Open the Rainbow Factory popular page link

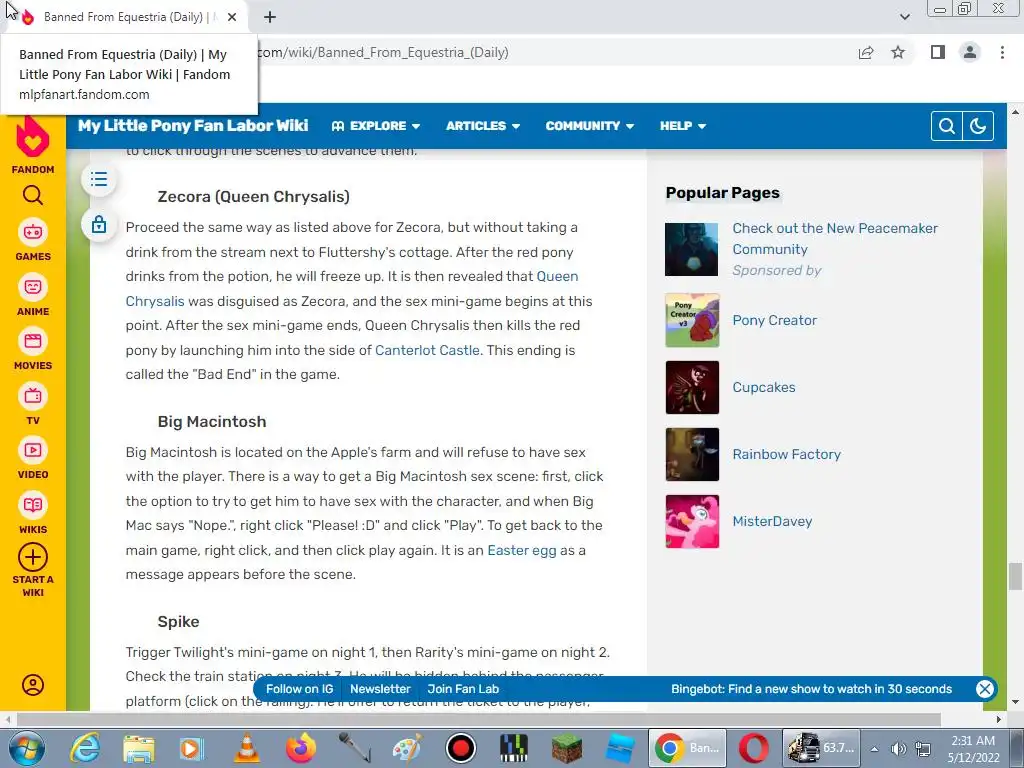(786, 454)
